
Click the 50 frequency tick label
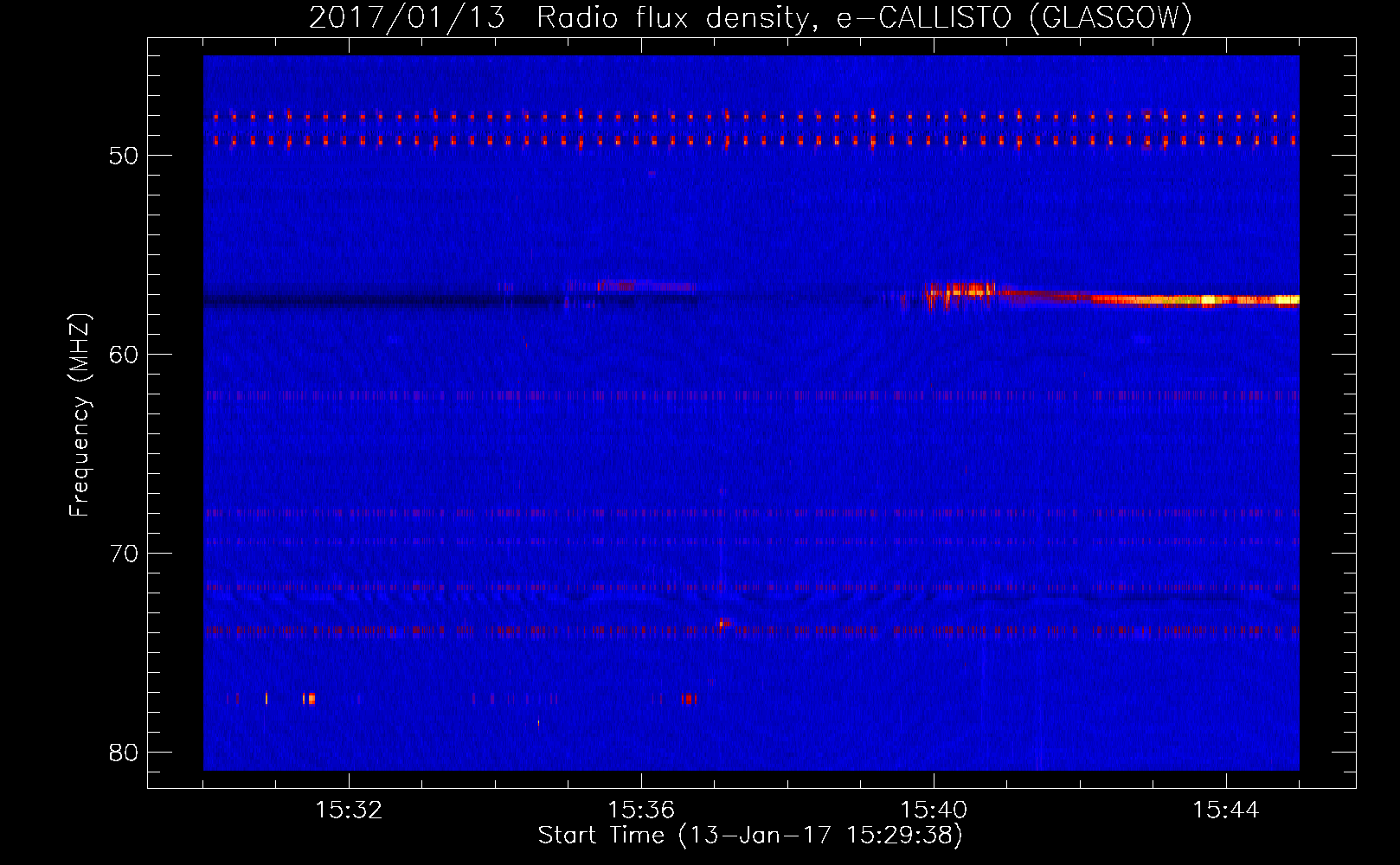click(x=124, y=156)
